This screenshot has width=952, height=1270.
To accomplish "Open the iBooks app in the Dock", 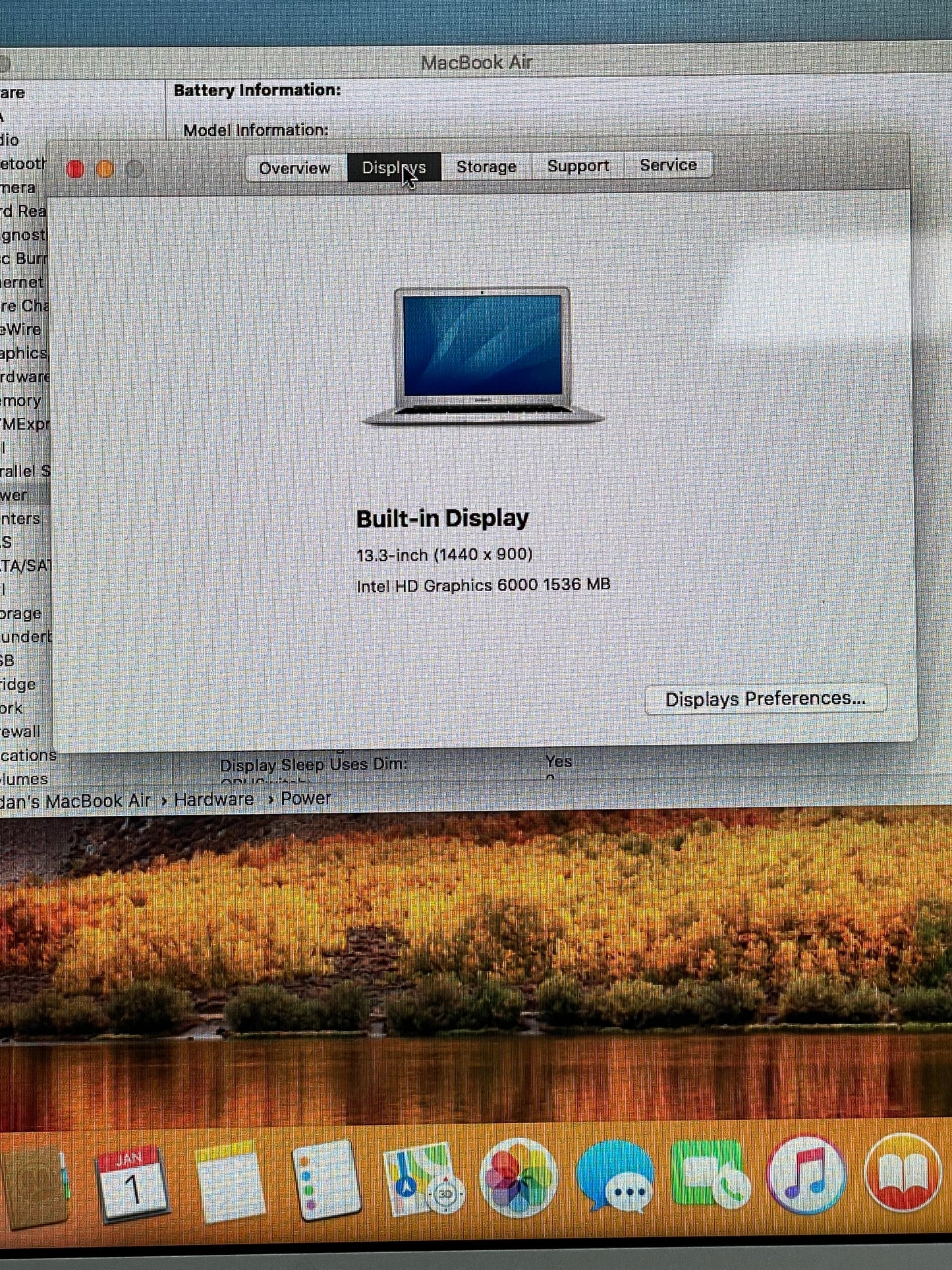I will (903, 1172).
